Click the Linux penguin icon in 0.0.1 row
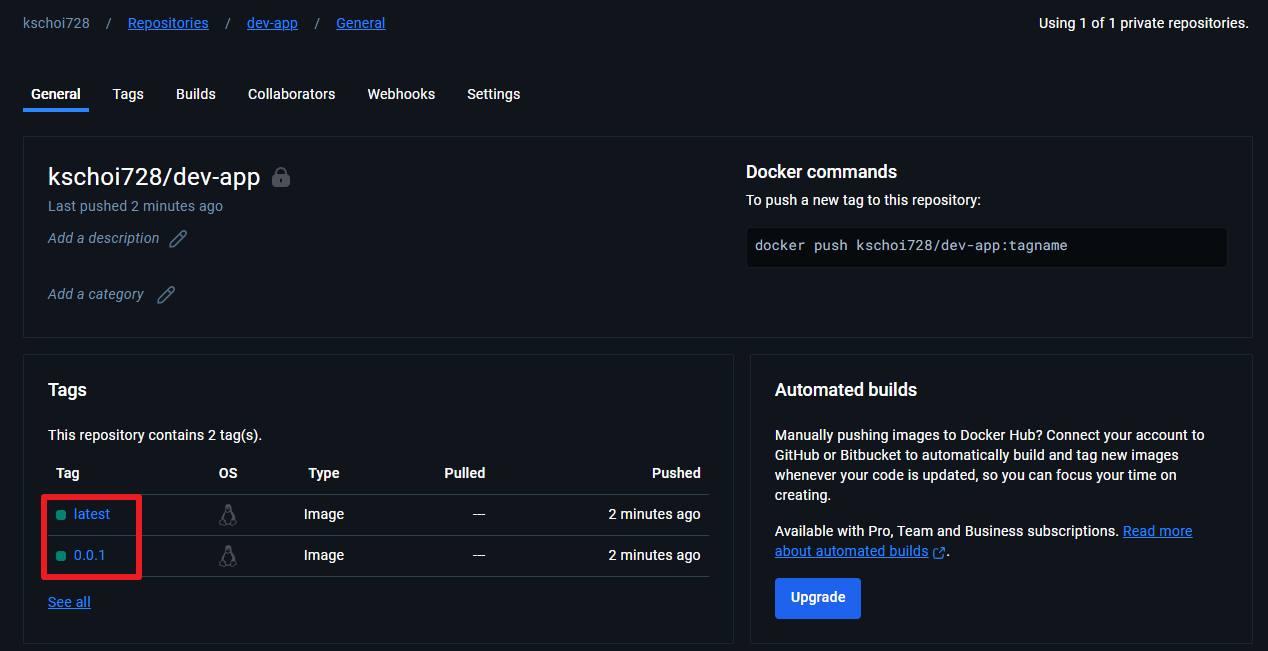This screenshot has height=651, width=1268. [228, 556]
